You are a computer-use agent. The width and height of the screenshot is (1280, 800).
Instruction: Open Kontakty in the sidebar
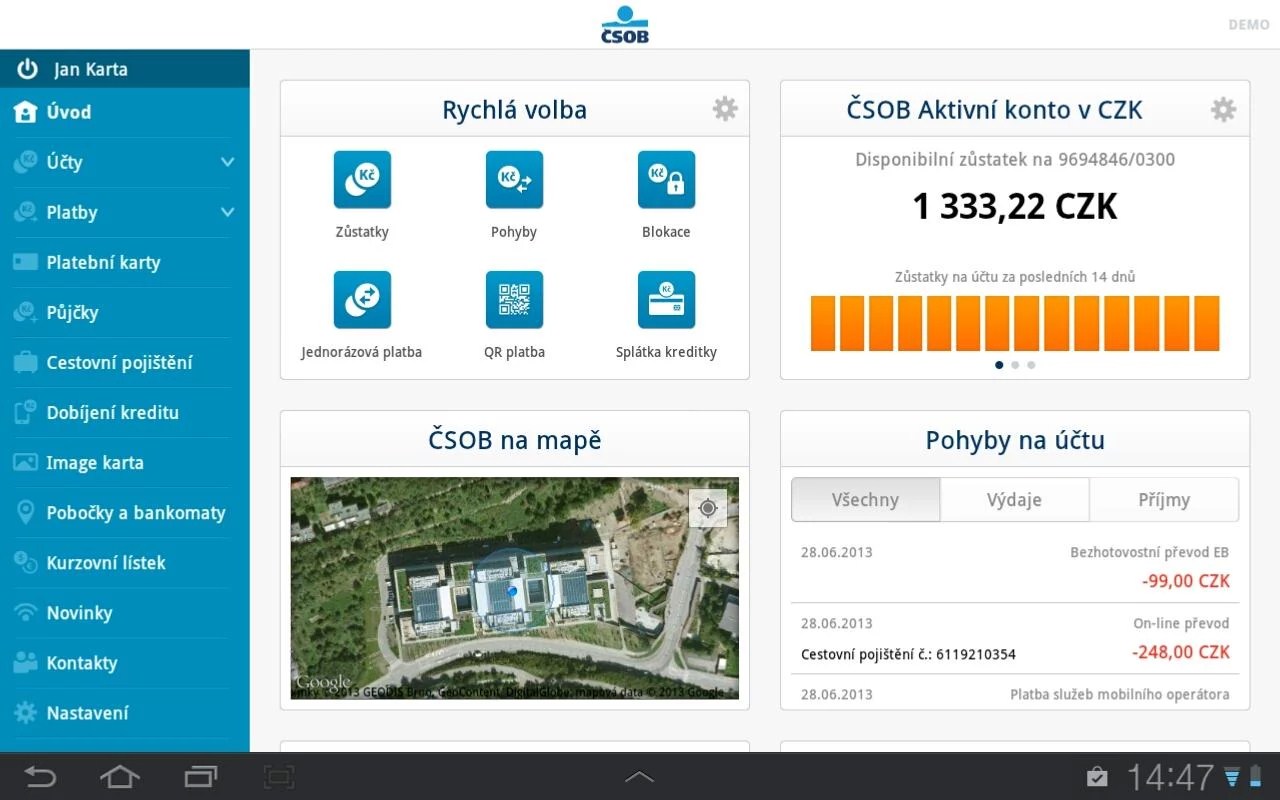point(125,662)
